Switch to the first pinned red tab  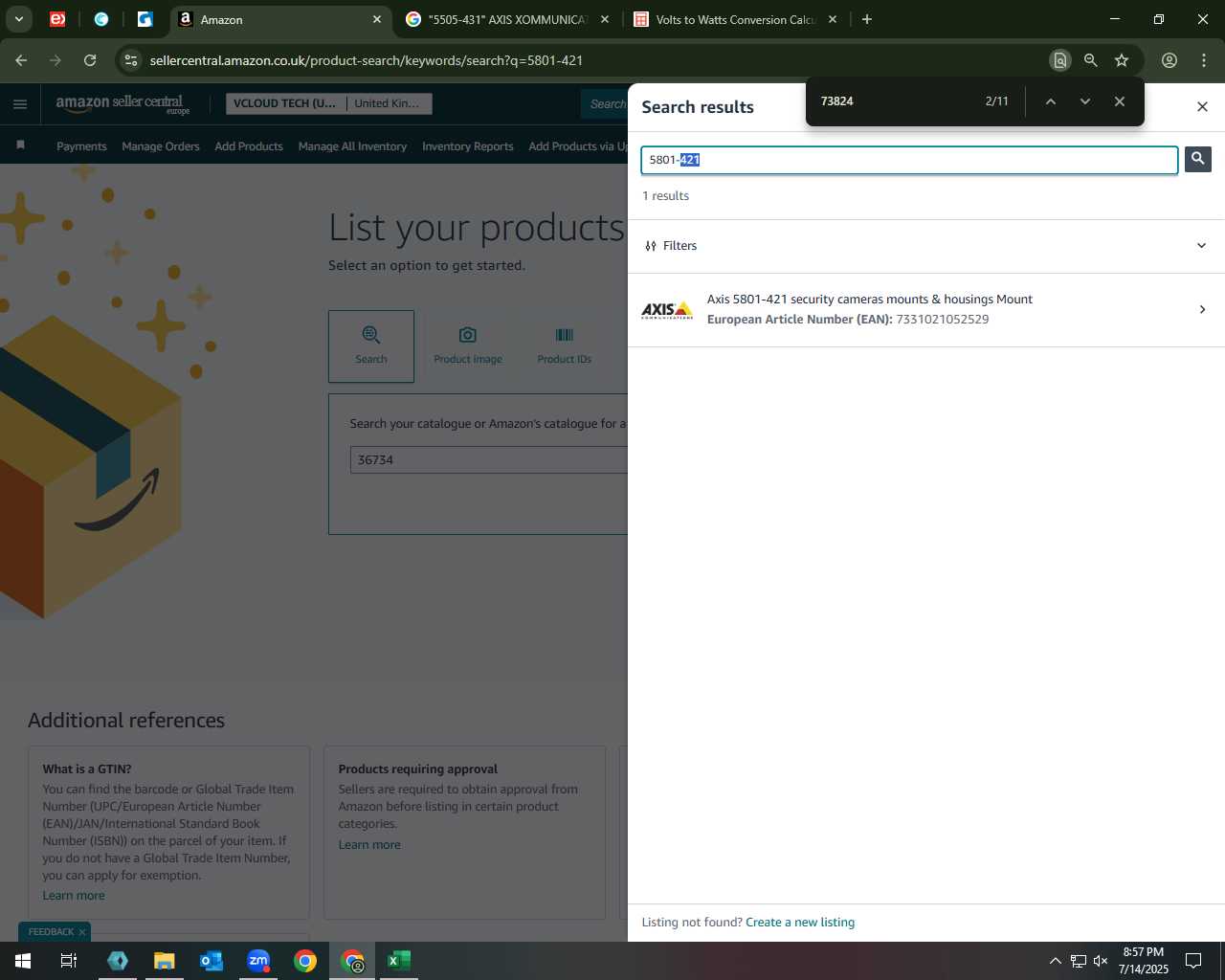[x=57, y=19]
